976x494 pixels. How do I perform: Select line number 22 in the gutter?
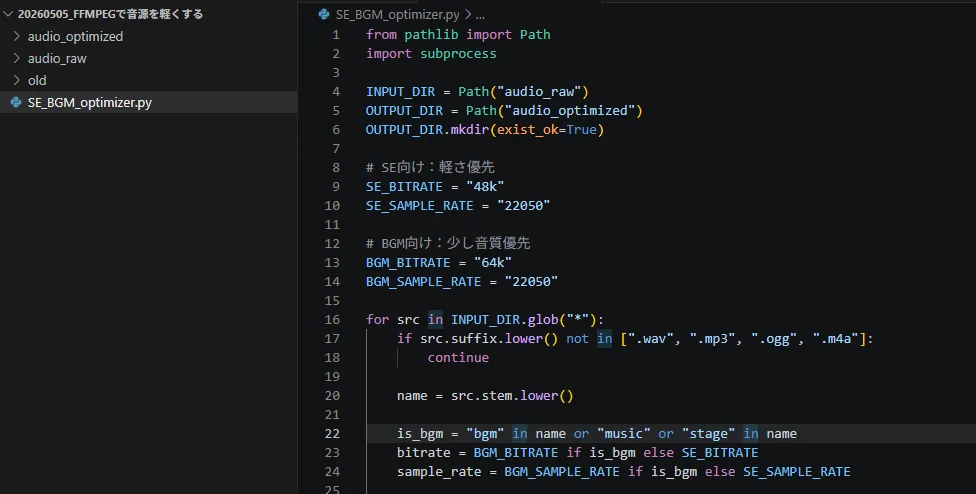[x=332, y=434]
